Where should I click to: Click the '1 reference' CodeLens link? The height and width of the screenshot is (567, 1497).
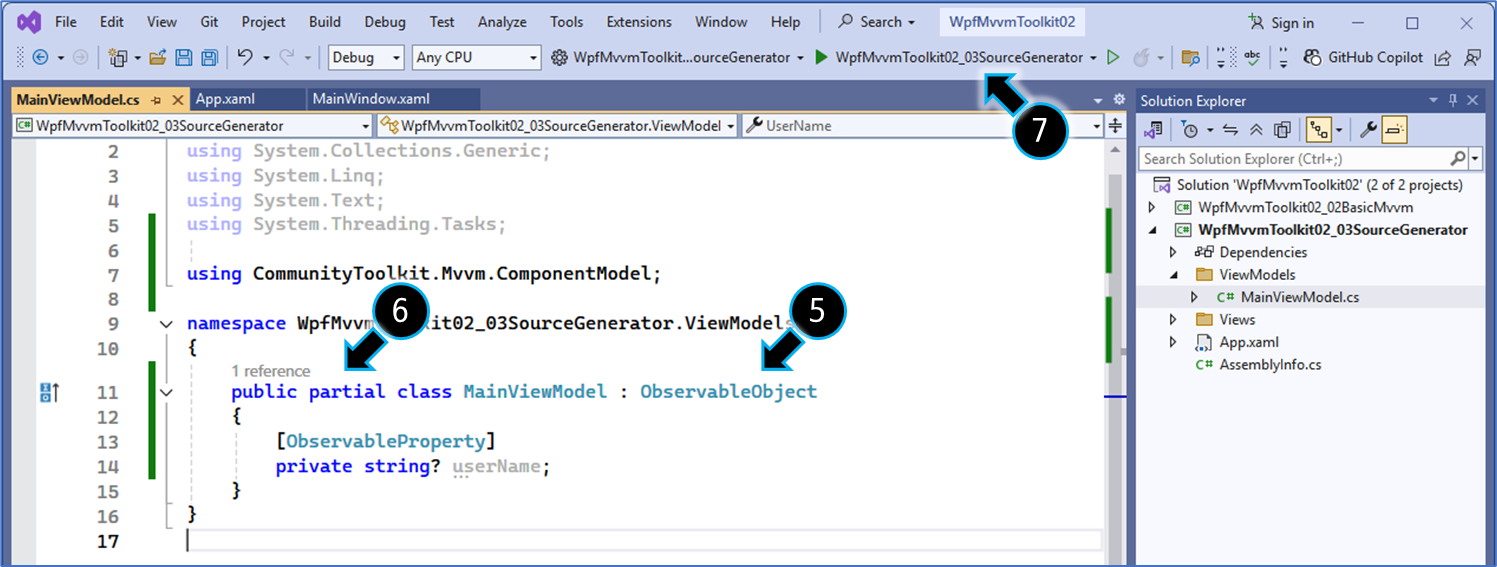tap(271, 371)
